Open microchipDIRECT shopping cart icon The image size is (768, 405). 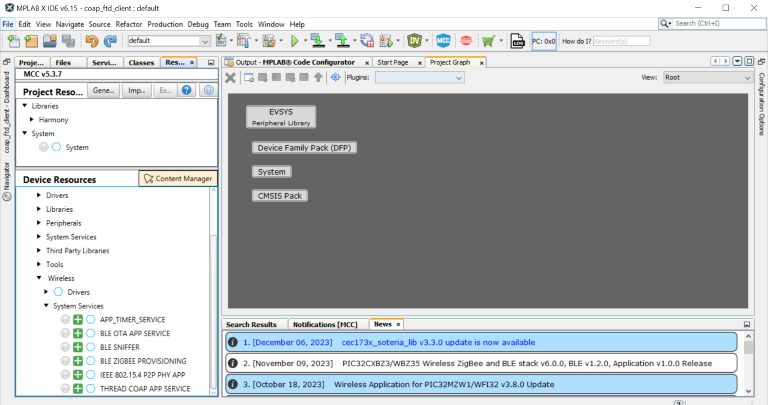pyautogui.click(x=488, y=41)
